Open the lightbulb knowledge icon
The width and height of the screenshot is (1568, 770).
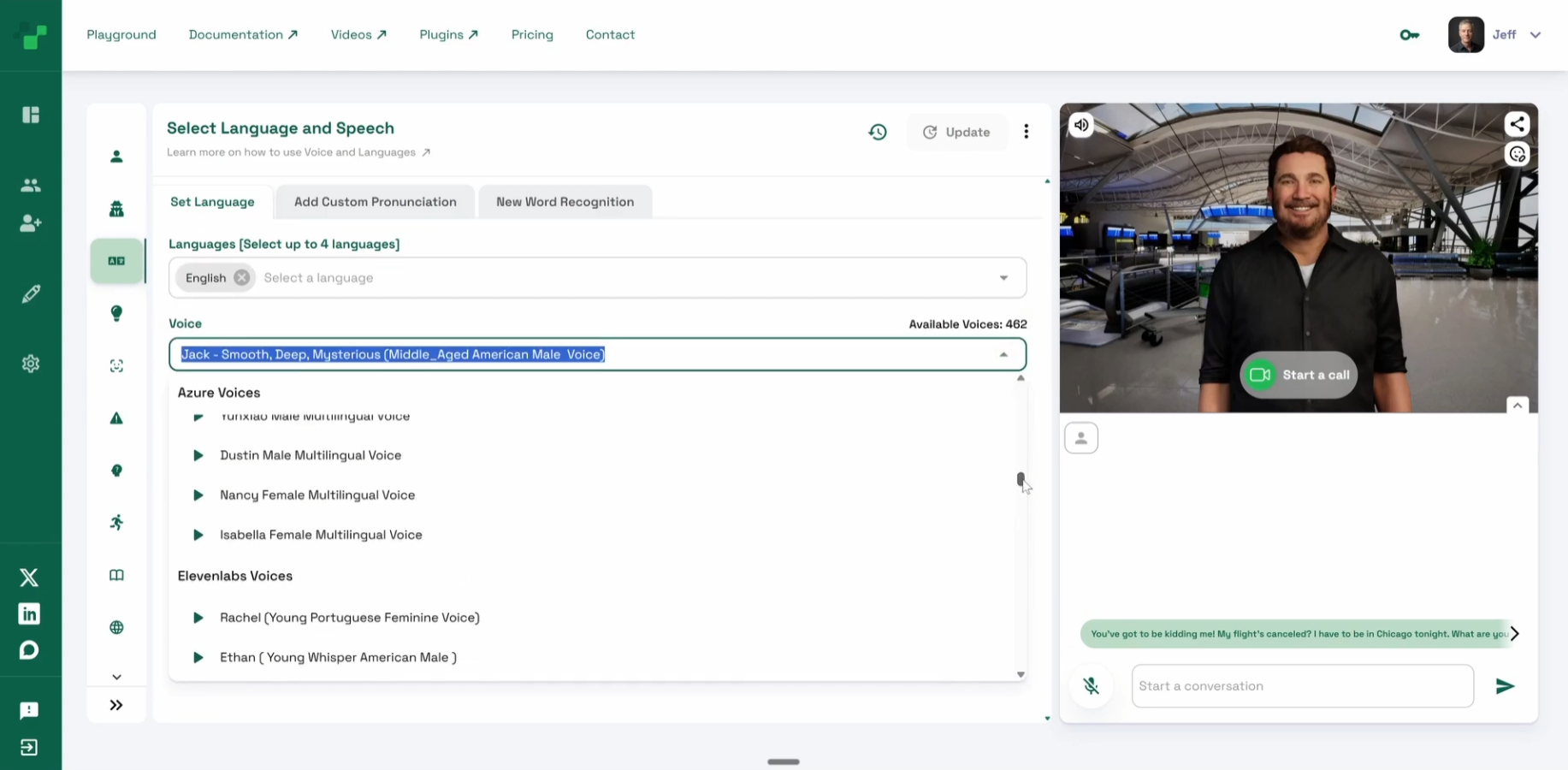[116, 313]
